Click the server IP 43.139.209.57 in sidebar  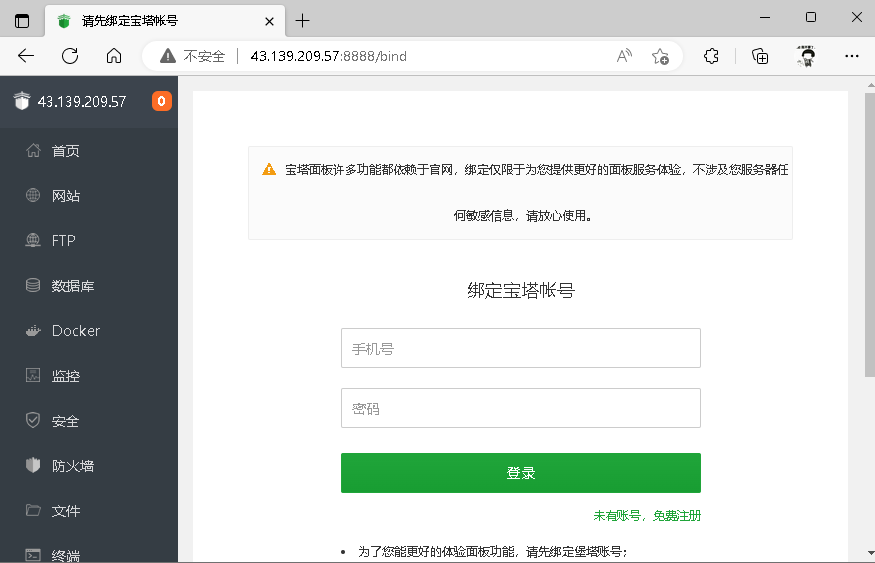[x=82, y=102]
